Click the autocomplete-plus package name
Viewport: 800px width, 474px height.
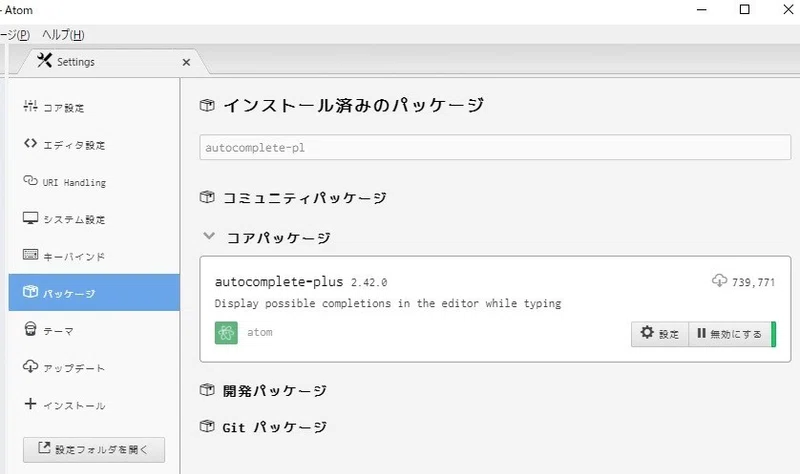[279, 282]
